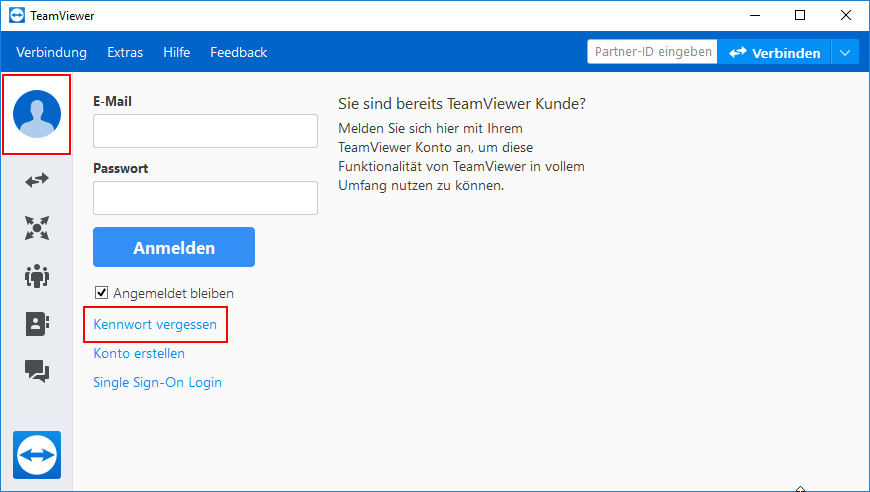
Task: Click the TeamViewer title bar app icon
Action: (17, 16)
